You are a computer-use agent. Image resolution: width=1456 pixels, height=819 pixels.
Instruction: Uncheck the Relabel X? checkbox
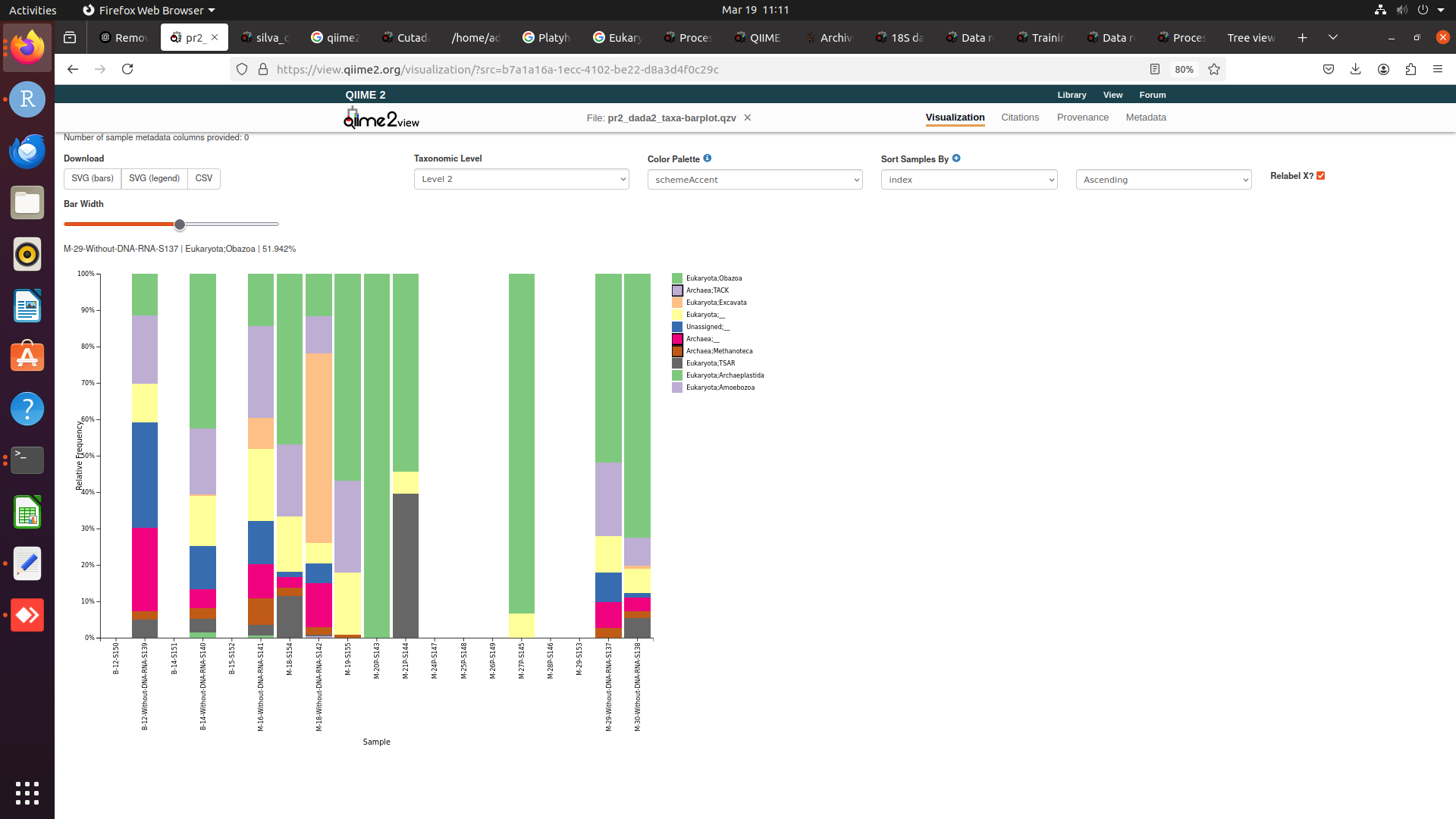[1320, 176]
